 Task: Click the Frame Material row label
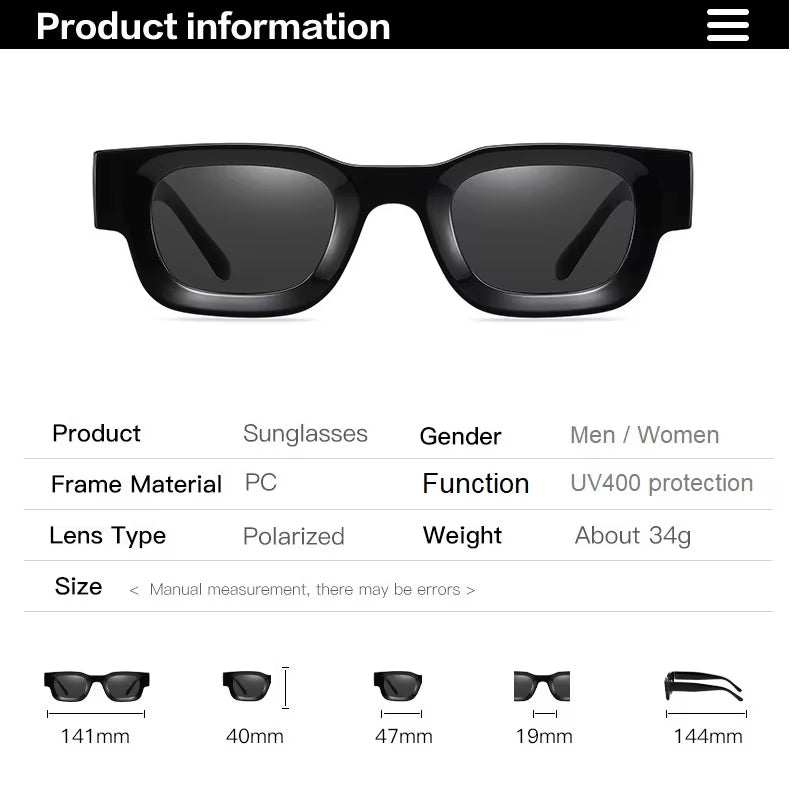[136, 484]
